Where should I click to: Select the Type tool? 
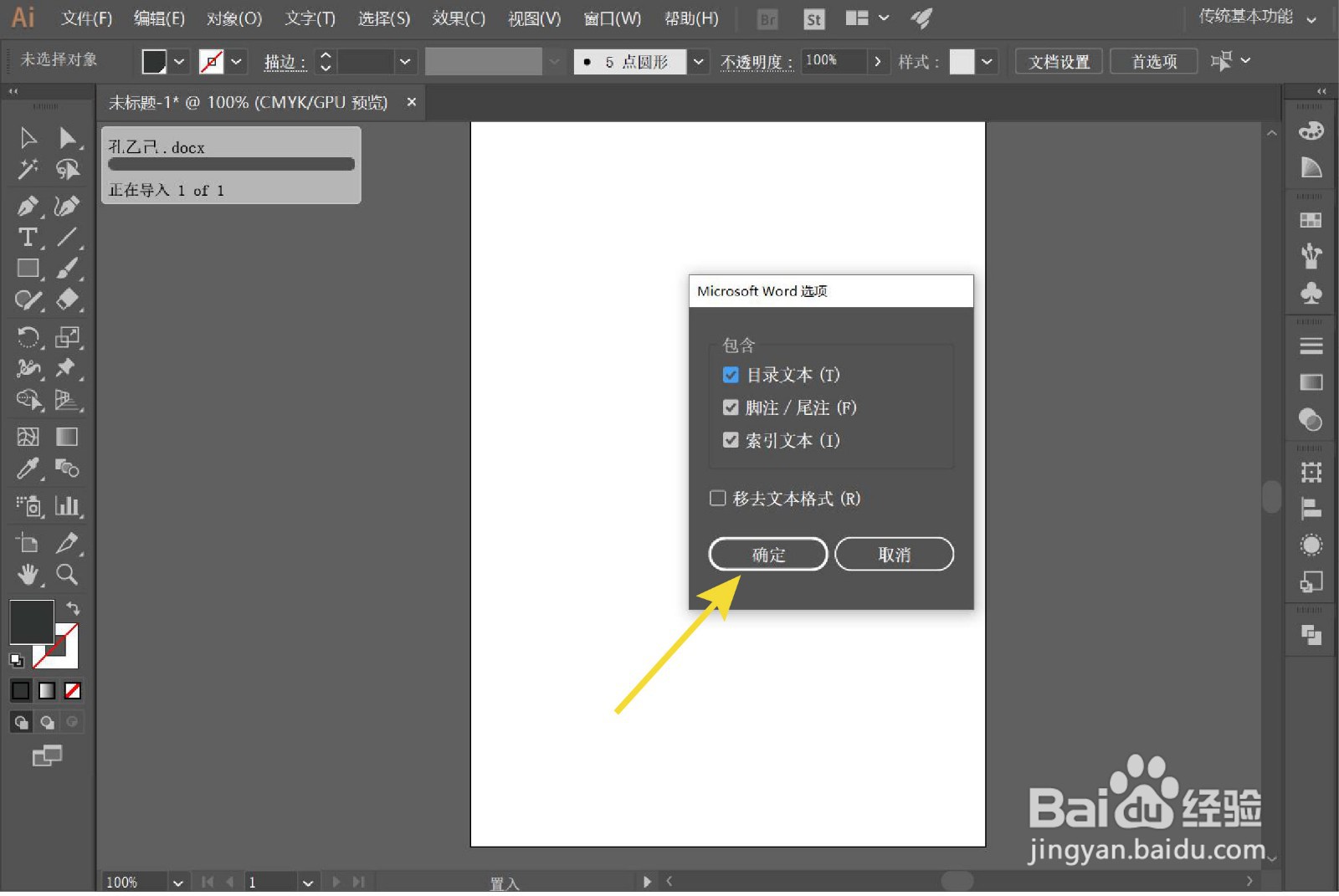pos(28,237)
